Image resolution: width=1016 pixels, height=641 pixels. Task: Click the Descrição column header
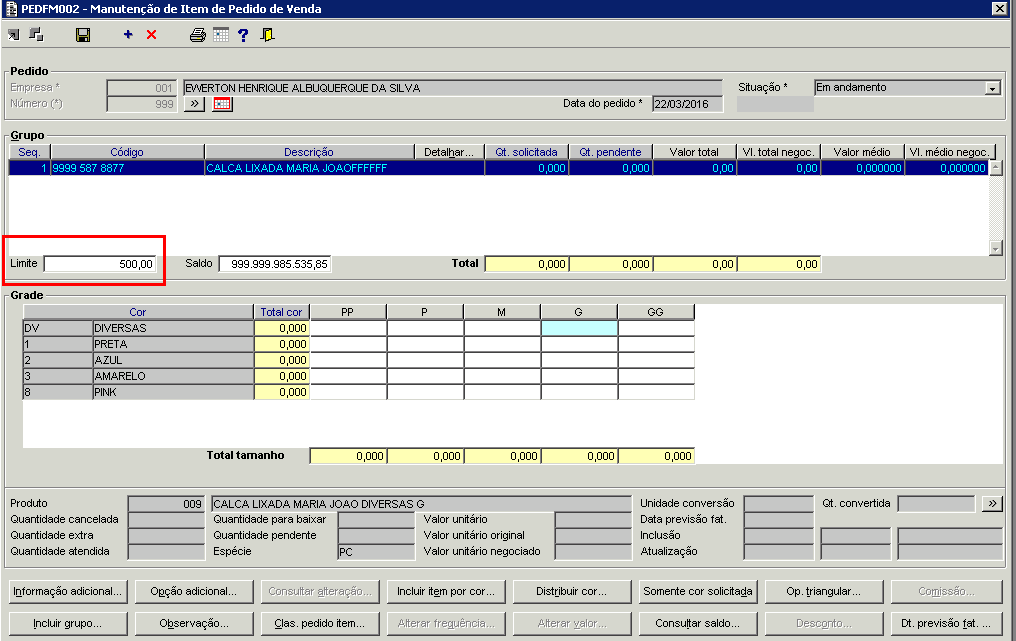click(x=308, y=152)
